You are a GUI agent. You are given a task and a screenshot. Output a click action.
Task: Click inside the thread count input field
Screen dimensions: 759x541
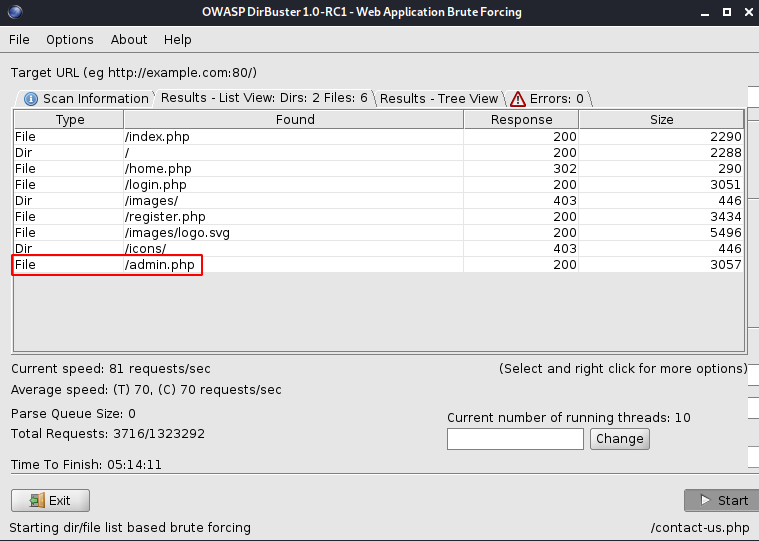[515, 439]
